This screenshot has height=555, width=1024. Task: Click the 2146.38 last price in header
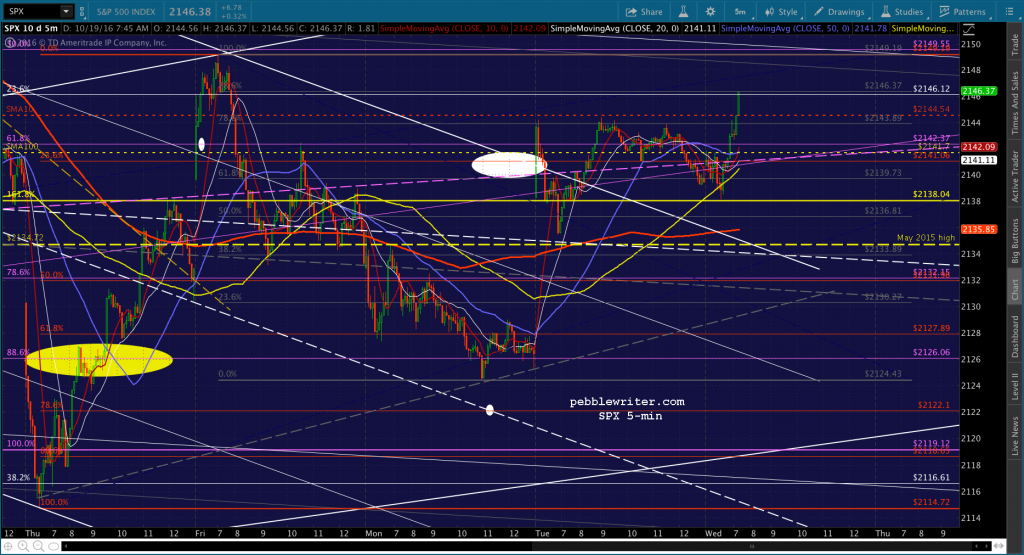tap(190, 12)
